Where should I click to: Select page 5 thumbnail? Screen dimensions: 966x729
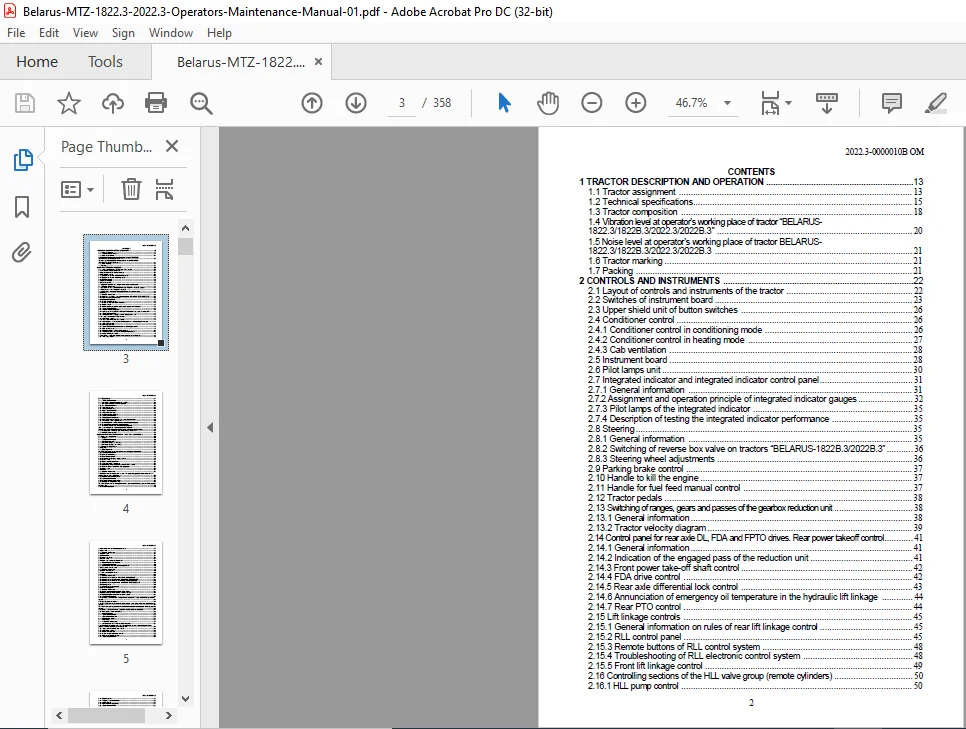pos(126,593)
